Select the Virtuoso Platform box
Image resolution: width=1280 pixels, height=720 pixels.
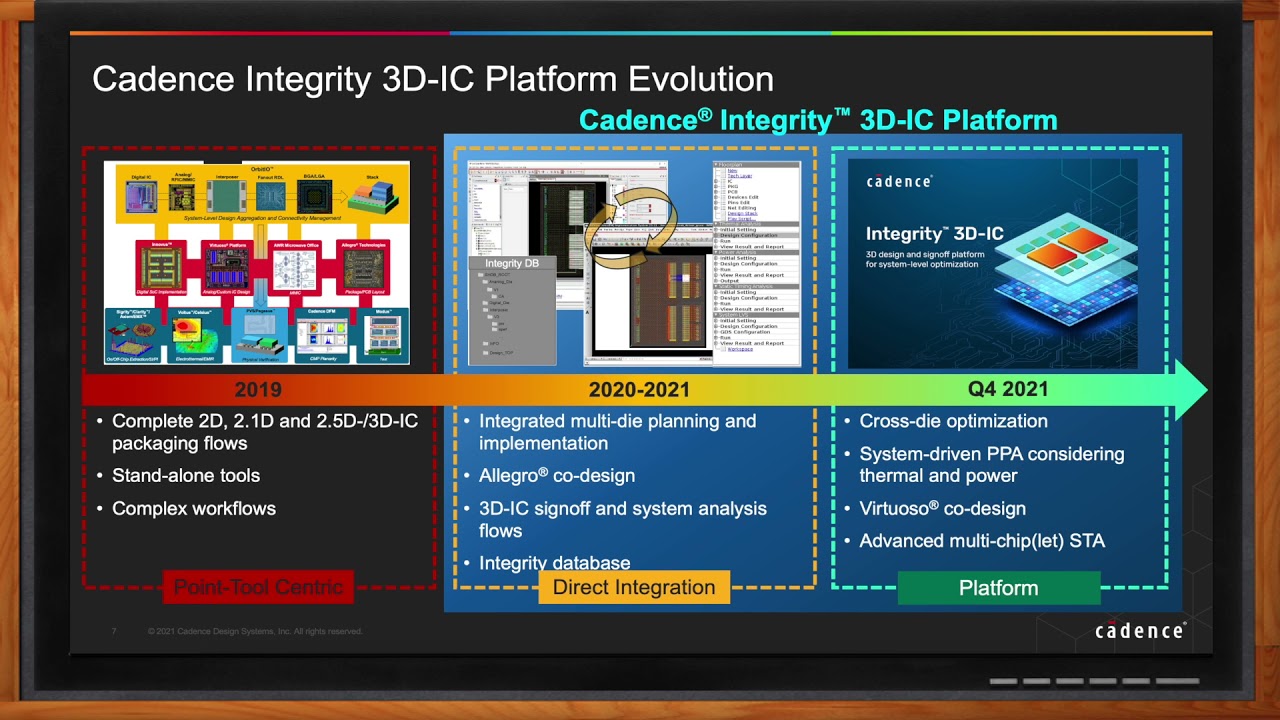[x=227, y=268]
